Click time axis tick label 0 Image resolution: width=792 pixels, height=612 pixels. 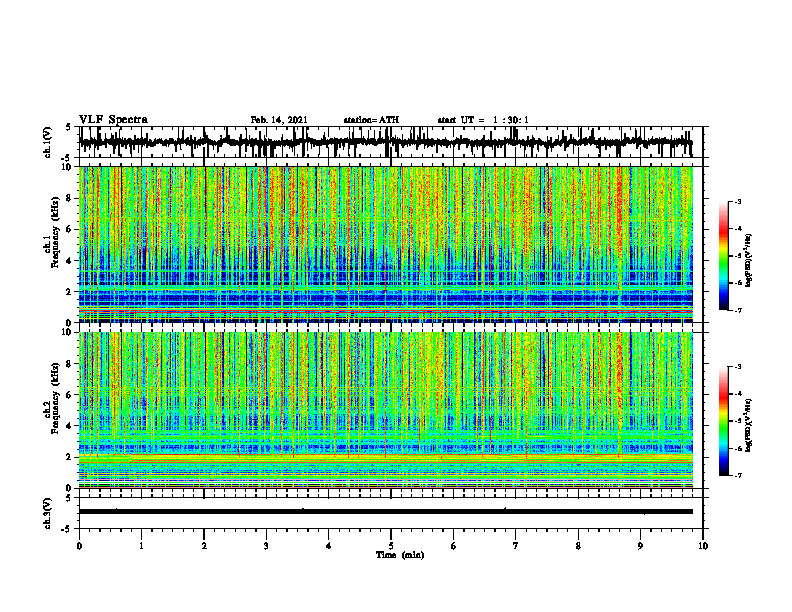(x=79, y=546)
